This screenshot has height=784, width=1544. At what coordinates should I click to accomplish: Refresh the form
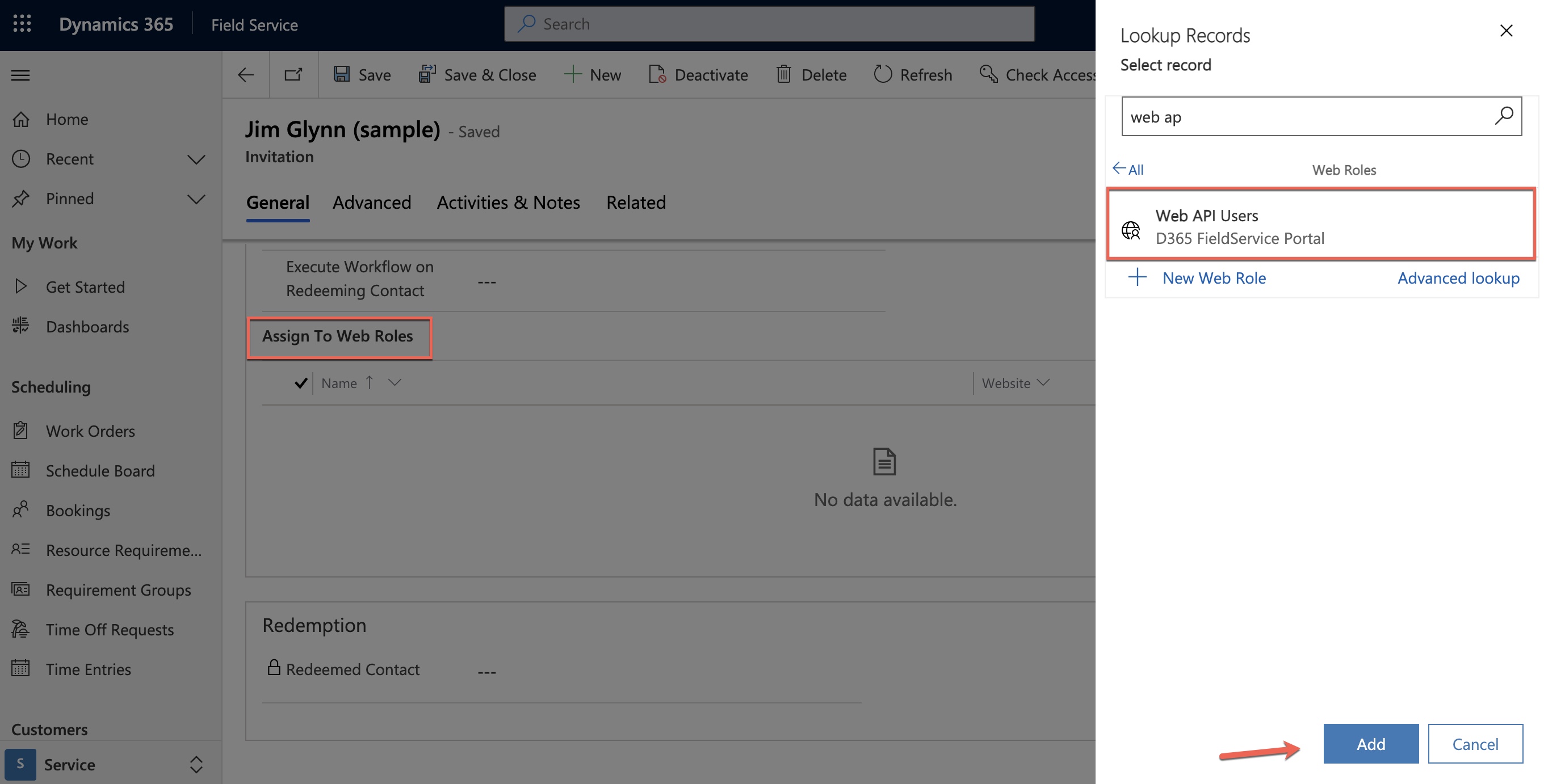[x=913, y=75]
